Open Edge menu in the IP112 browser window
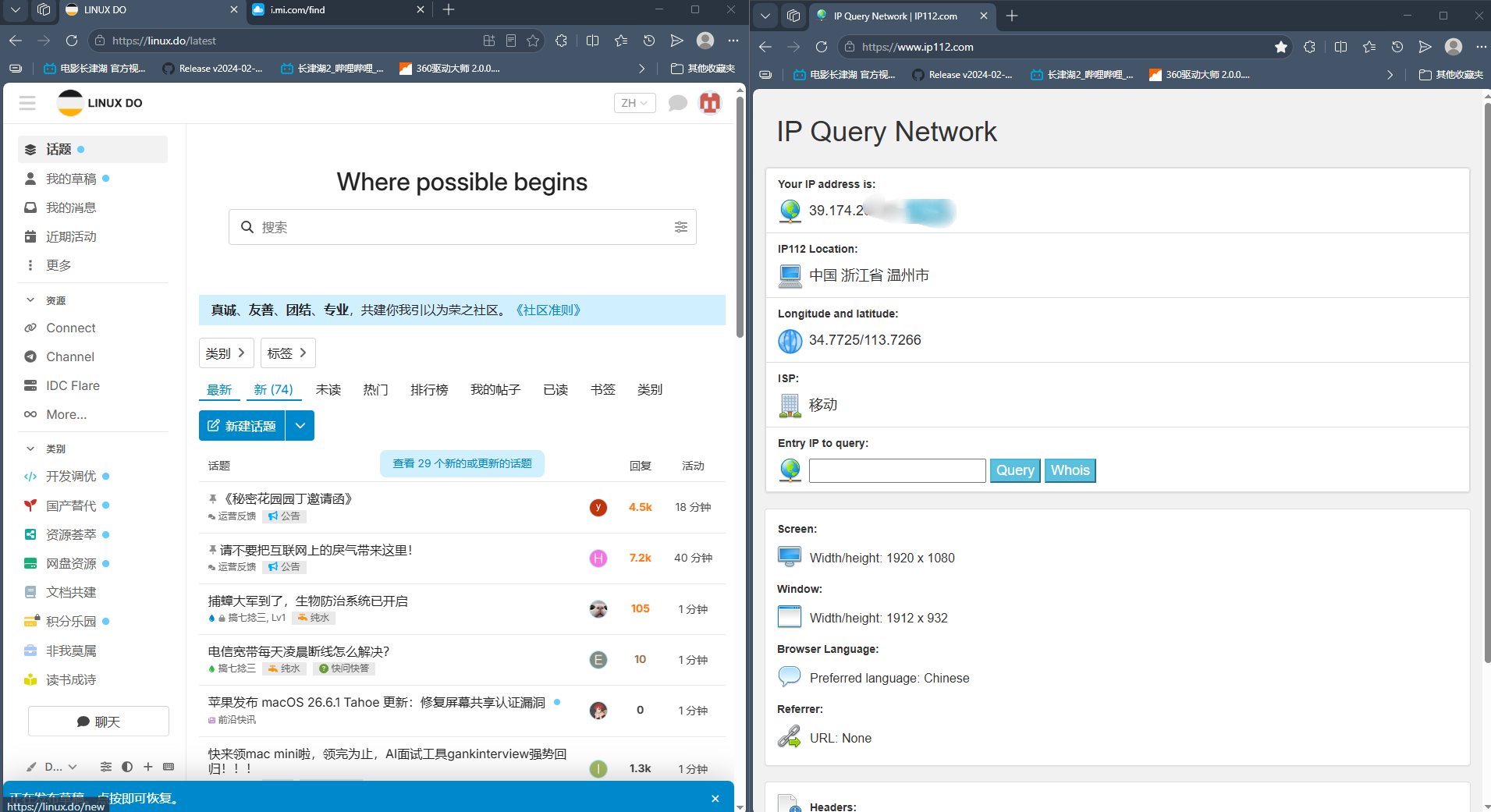The image size is (1491, 812). point(1482,47)
